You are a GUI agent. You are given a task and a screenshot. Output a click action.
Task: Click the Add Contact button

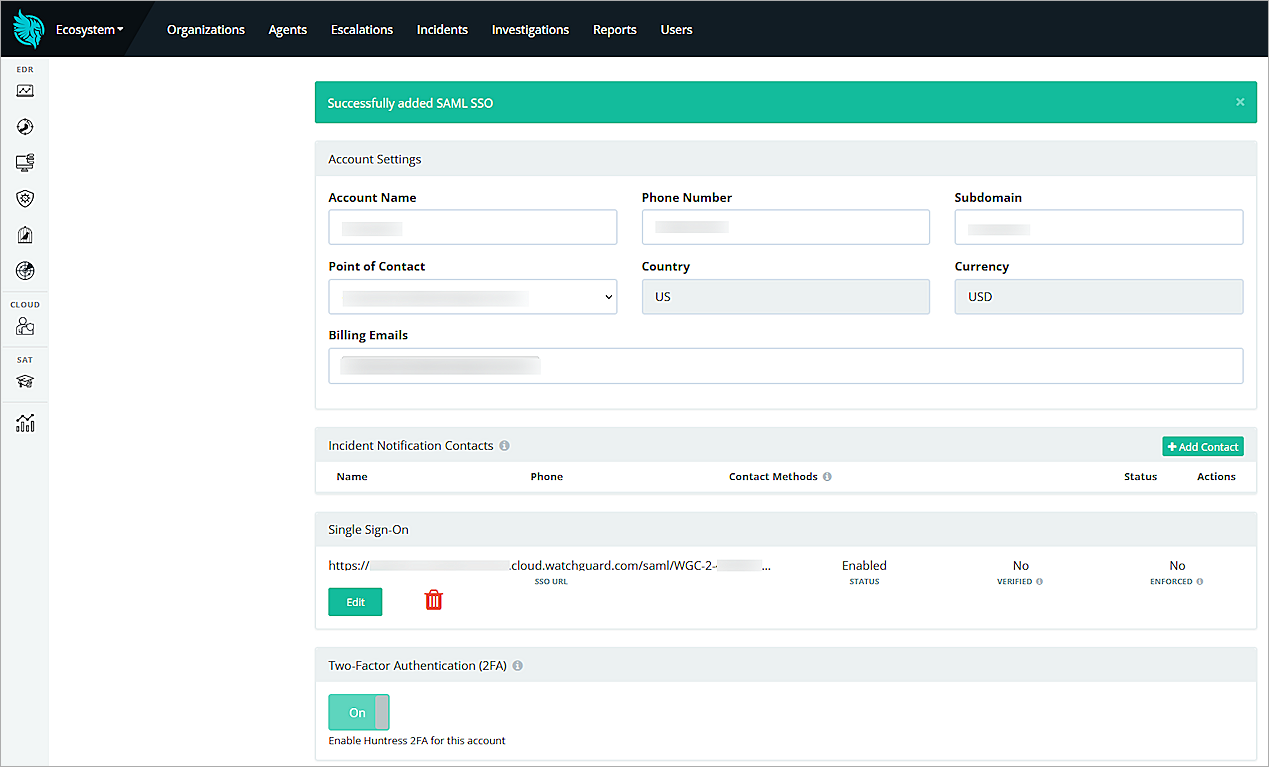(x=1202, y=445)
